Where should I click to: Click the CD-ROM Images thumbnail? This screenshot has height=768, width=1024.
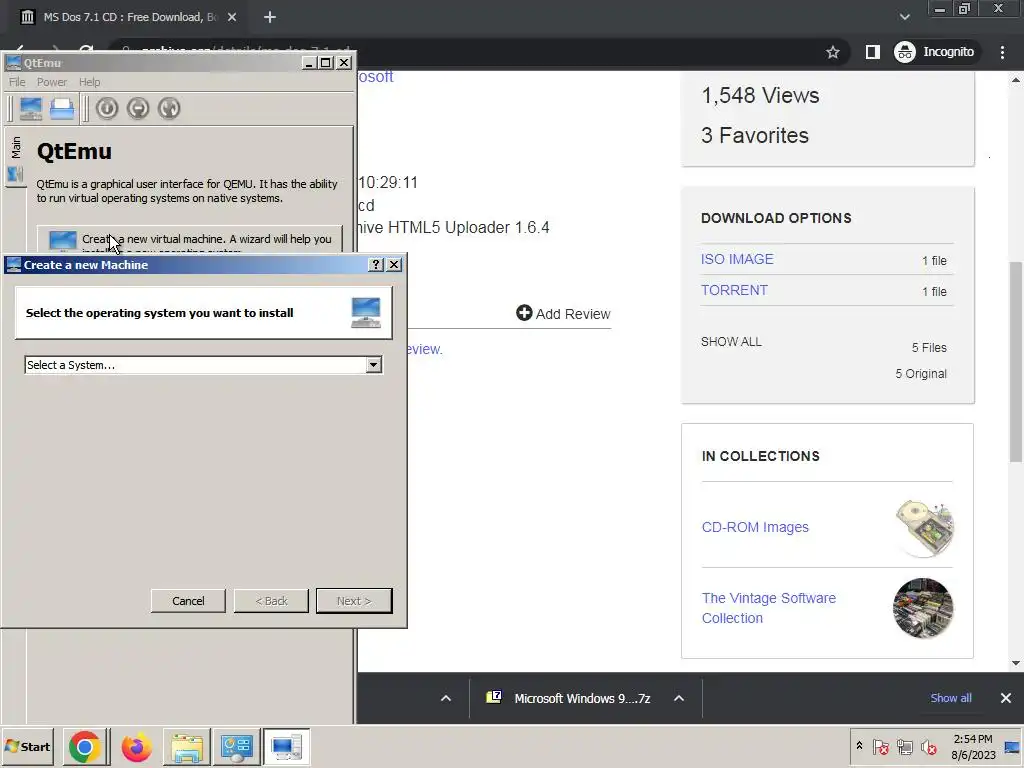coord(923,528)
